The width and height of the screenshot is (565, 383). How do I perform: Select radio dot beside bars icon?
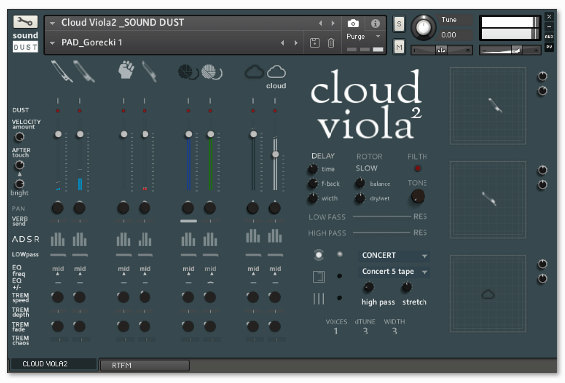tap(339, 298)
